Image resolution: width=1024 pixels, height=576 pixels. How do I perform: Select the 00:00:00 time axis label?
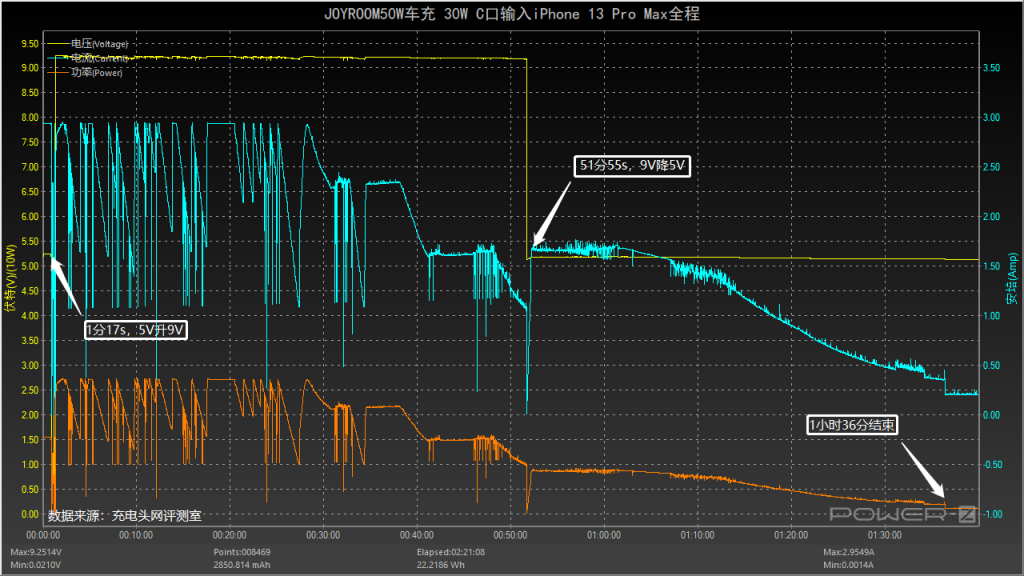43,535
